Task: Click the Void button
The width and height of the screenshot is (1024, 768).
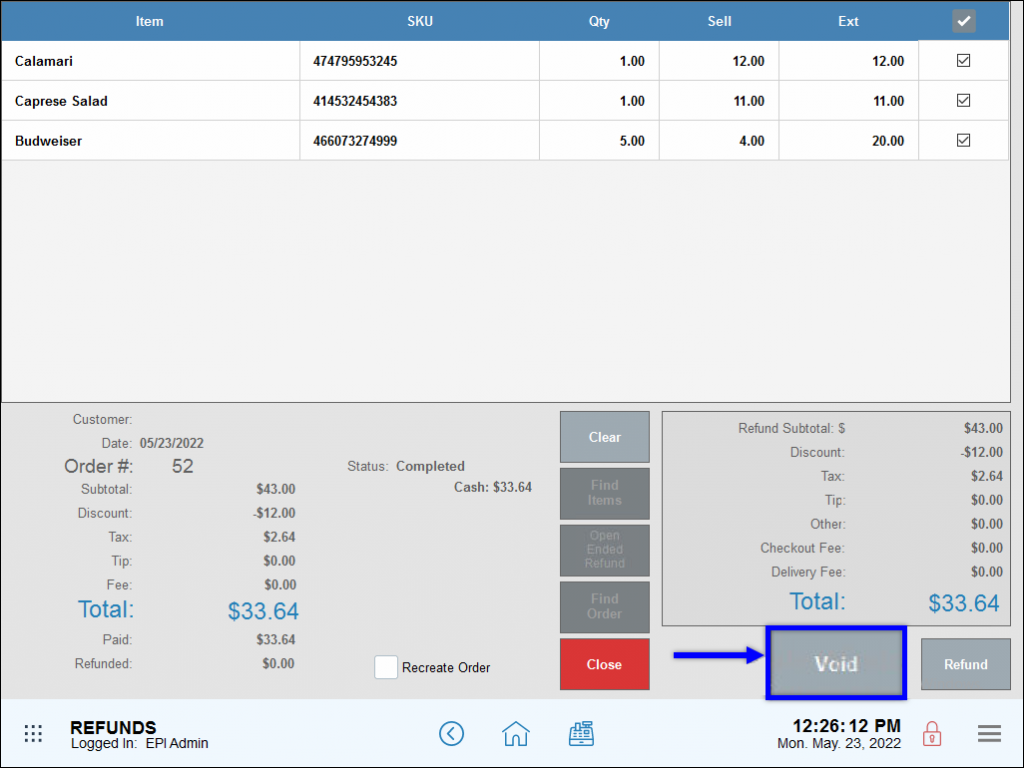Action: pyautogui.click(x=836, y=663)
